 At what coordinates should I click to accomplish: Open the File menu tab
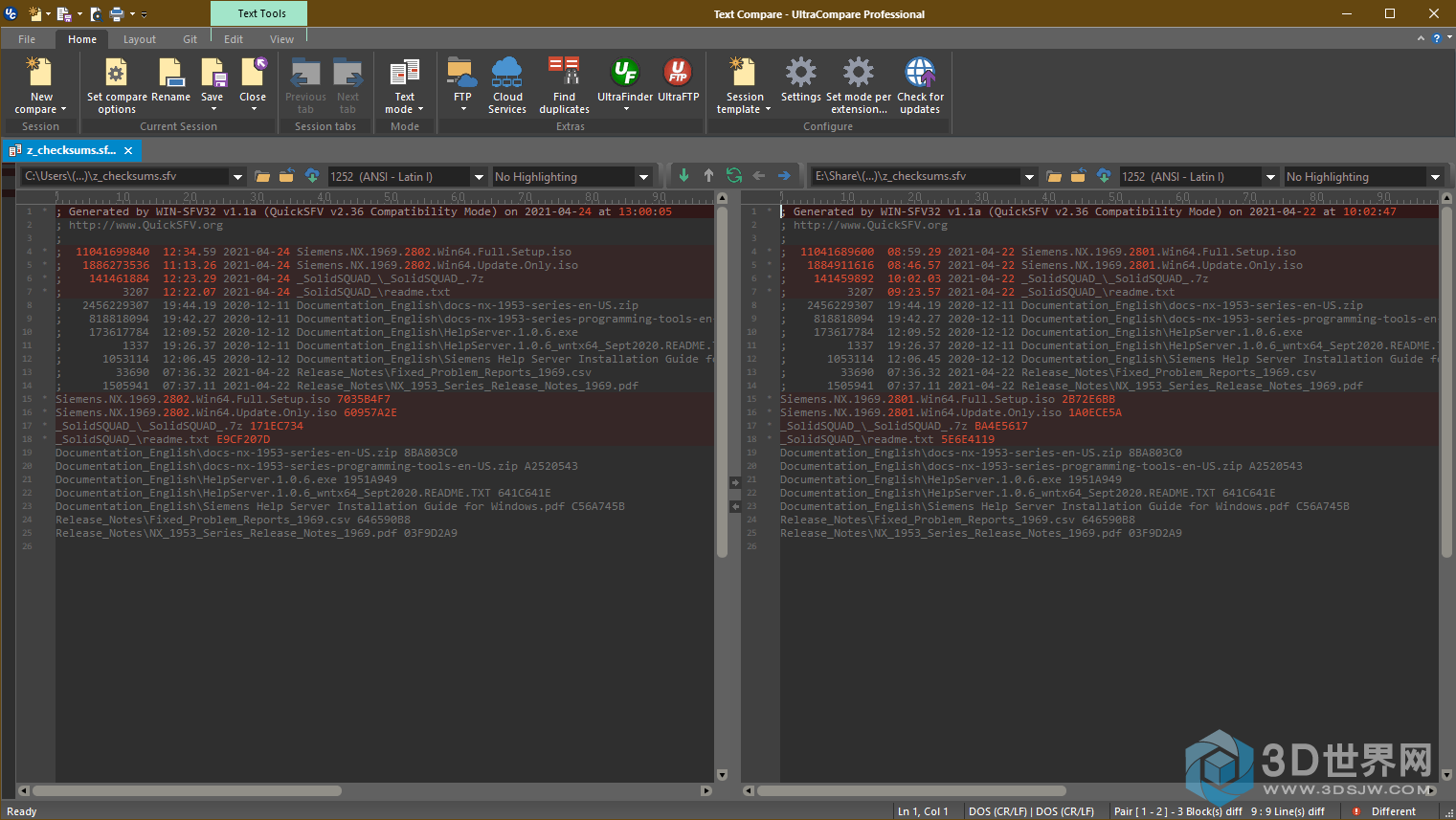tap(27, 39)
